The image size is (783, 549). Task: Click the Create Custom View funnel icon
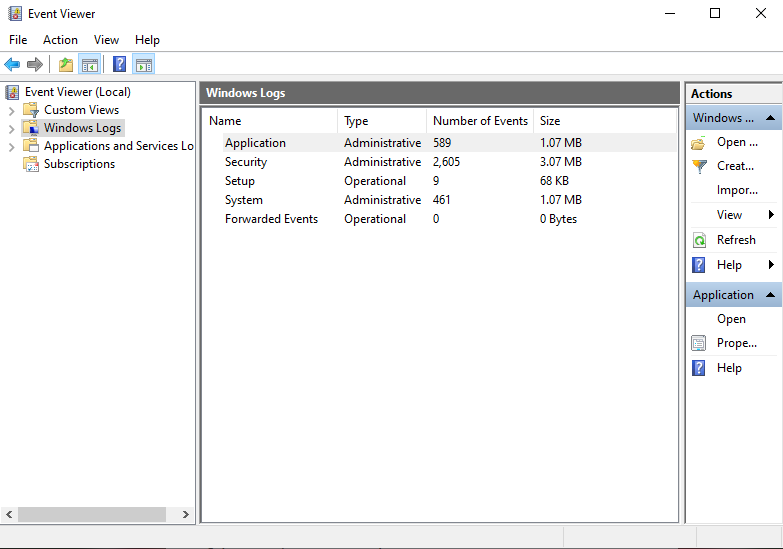699,166
